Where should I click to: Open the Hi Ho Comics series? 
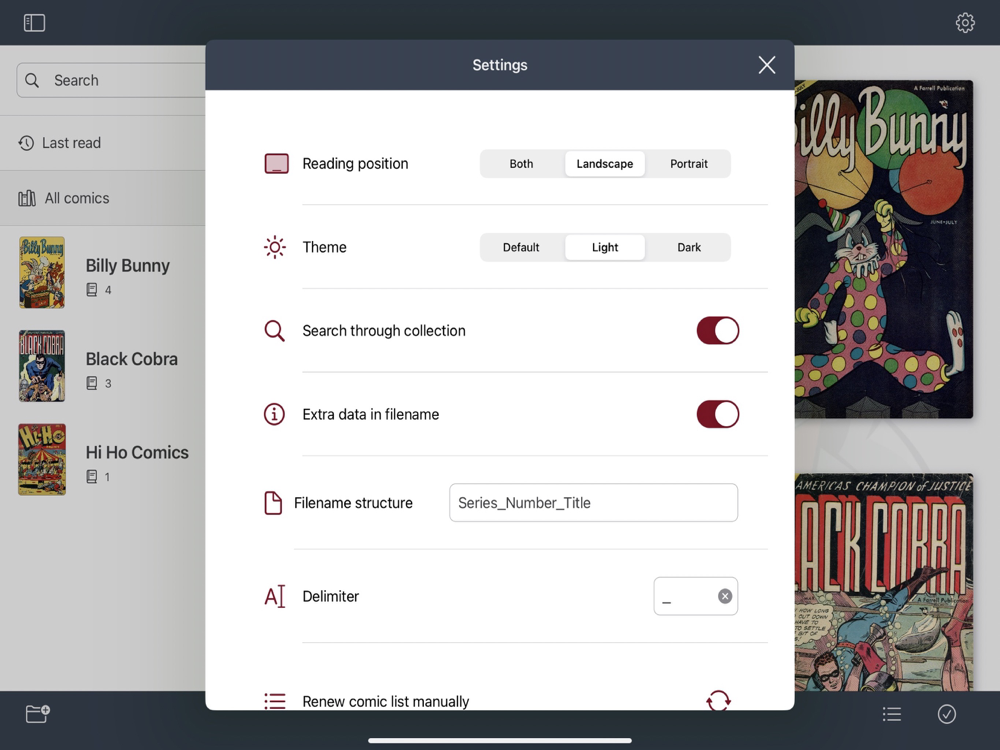pyautogui.click(x=103, y=460)
